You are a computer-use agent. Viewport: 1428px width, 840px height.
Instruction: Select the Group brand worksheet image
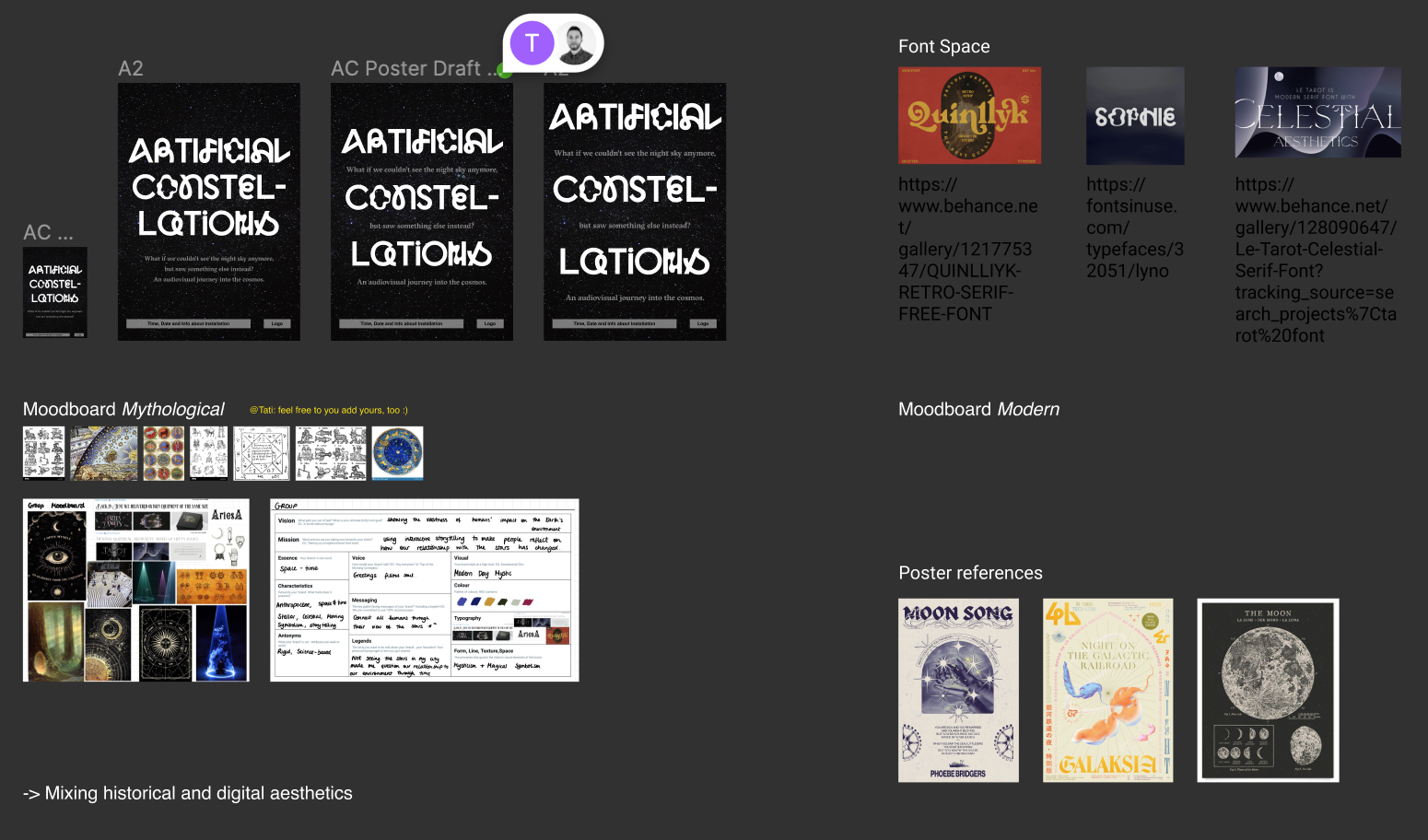click(x=425, y=590)
